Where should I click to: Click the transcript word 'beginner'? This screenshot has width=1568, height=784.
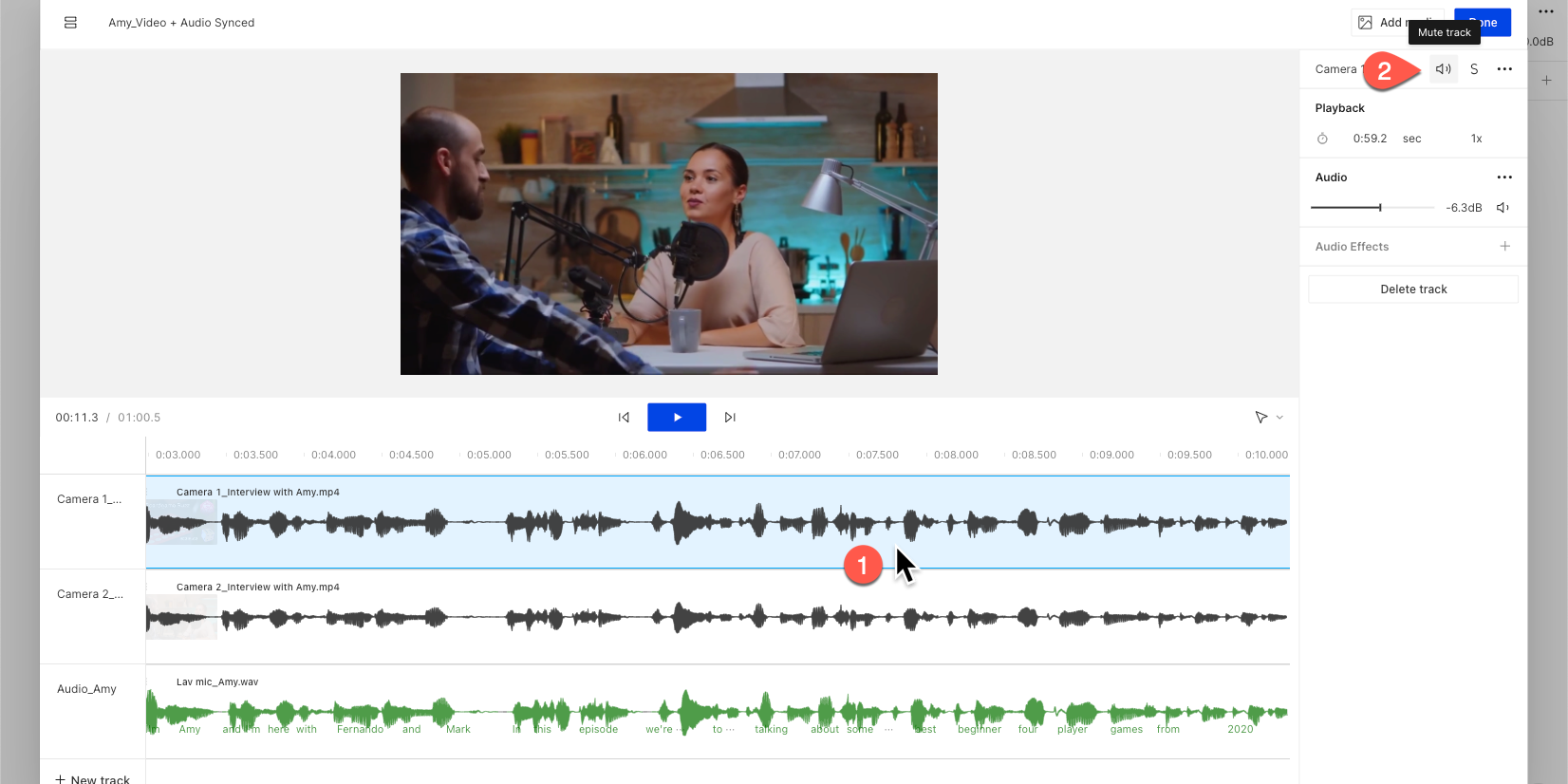[980, 729]
